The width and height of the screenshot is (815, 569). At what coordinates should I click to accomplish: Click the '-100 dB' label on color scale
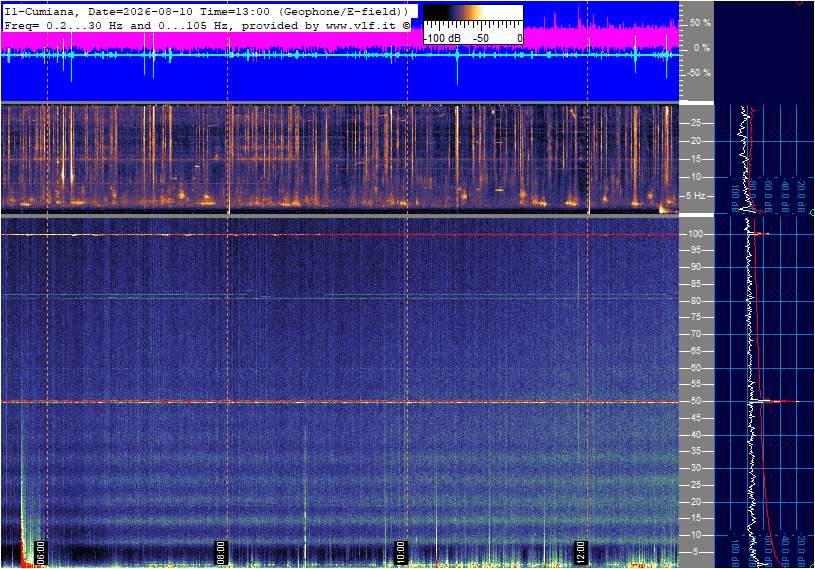442,38
